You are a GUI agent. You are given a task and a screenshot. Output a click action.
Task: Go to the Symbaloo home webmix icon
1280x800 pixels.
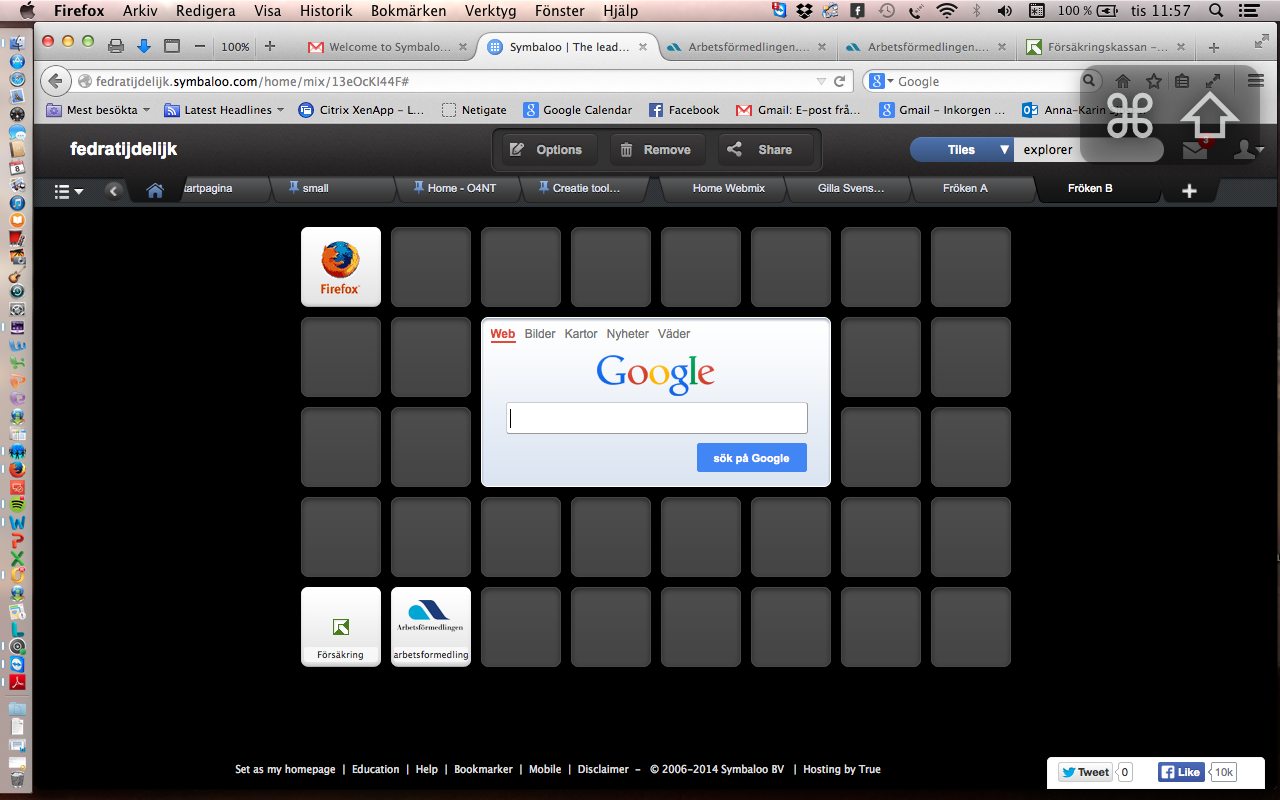pyautogui.click(x=155, y=190)
